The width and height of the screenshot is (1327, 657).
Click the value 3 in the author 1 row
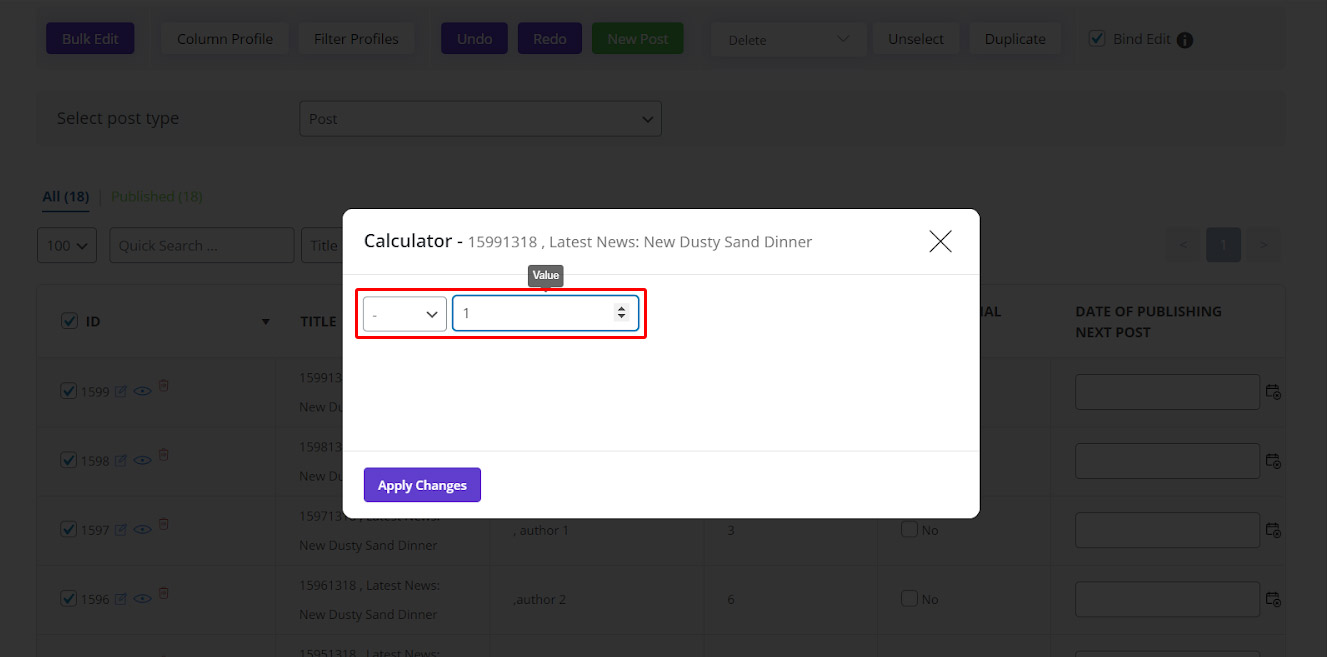(731, 530)
